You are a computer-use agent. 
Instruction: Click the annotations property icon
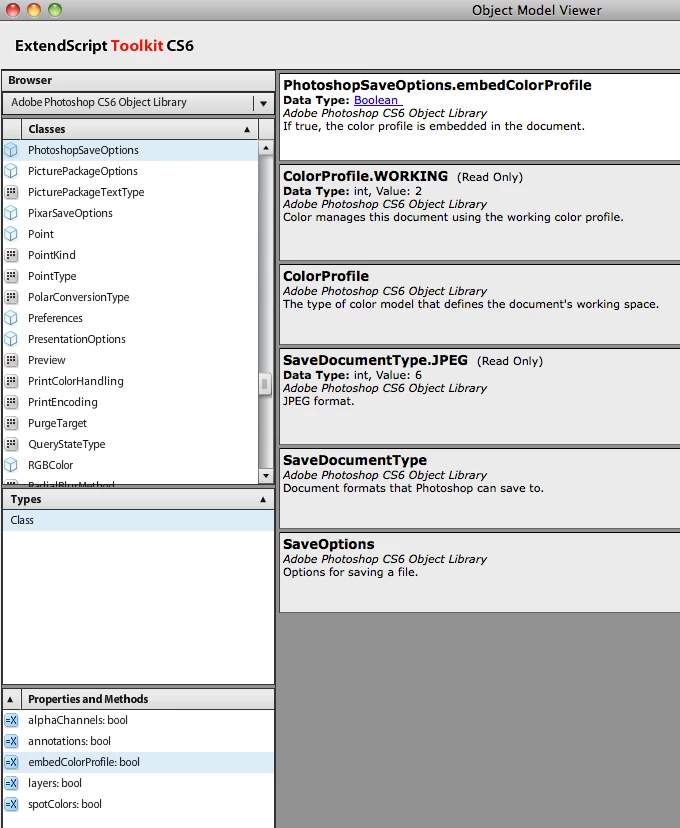[11, 741]
